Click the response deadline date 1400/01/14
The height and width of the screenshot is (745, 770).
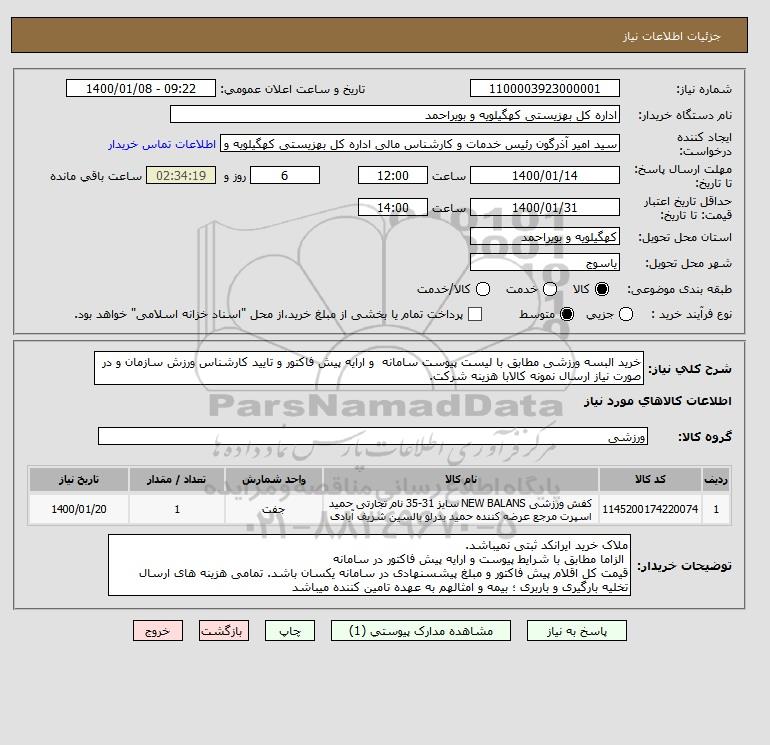point(545,175)
